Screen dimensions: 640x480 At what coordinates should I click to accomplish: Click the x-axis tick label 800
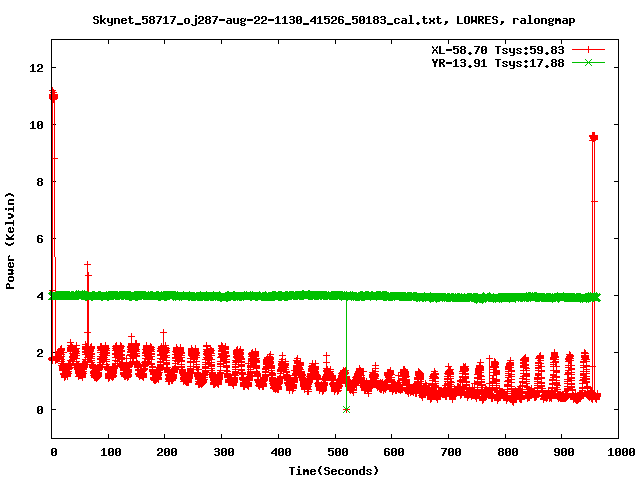(508, 452)
